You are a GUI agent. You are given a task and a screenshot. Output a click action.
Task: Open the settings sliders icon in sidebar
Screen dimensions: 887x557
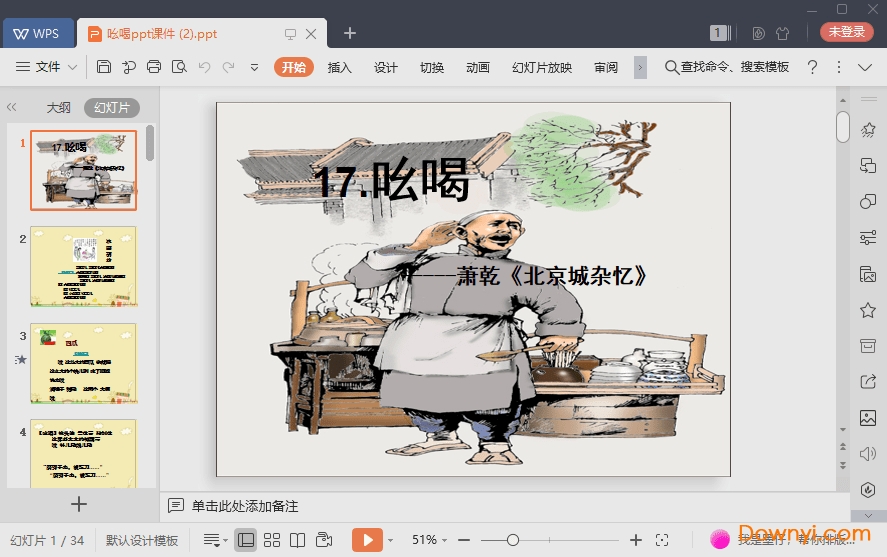(x=868, y=238)
